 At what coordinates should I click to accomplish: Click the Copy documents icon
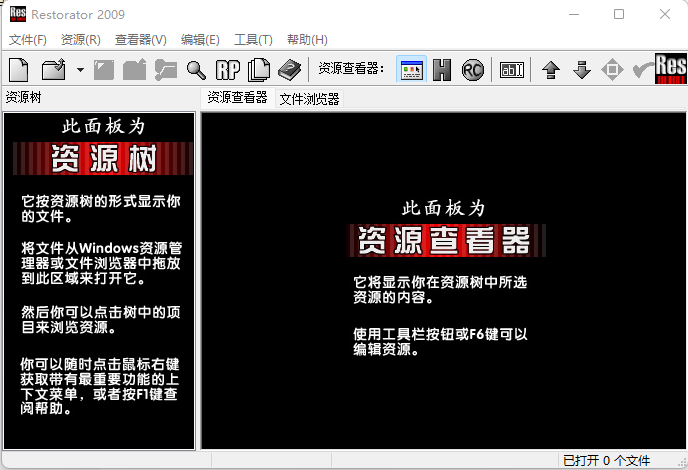coord(259,70)
